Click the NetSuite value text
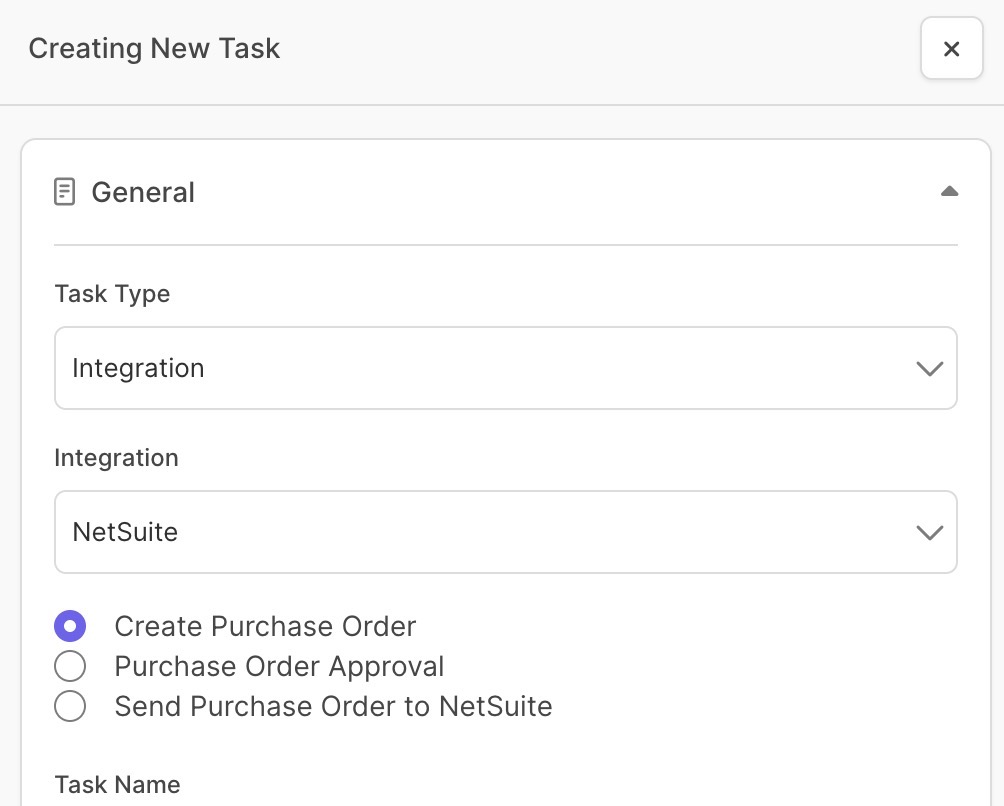 pos(125,532)
